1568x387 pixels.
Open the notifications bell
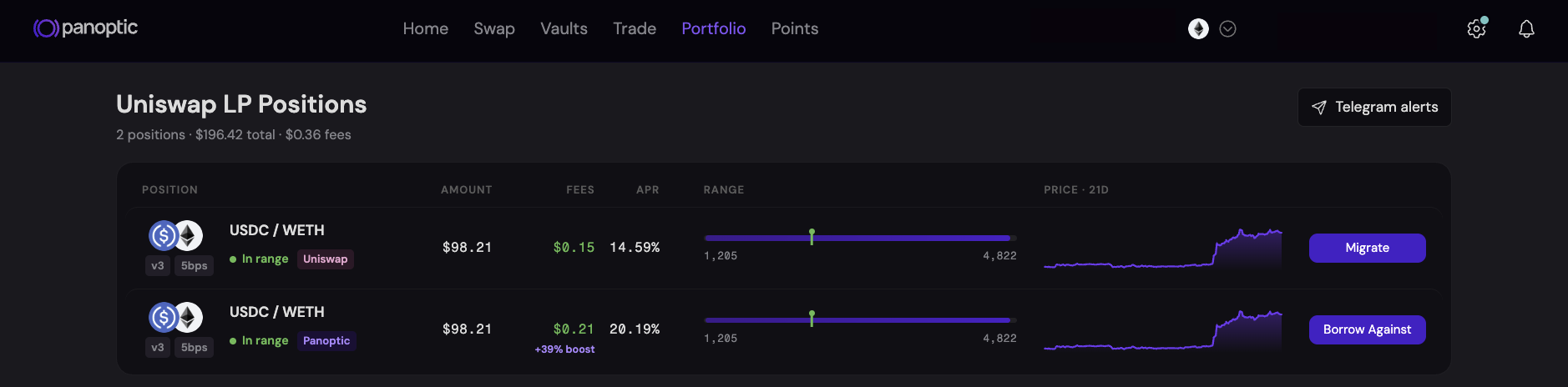(x=1526, y=29)
